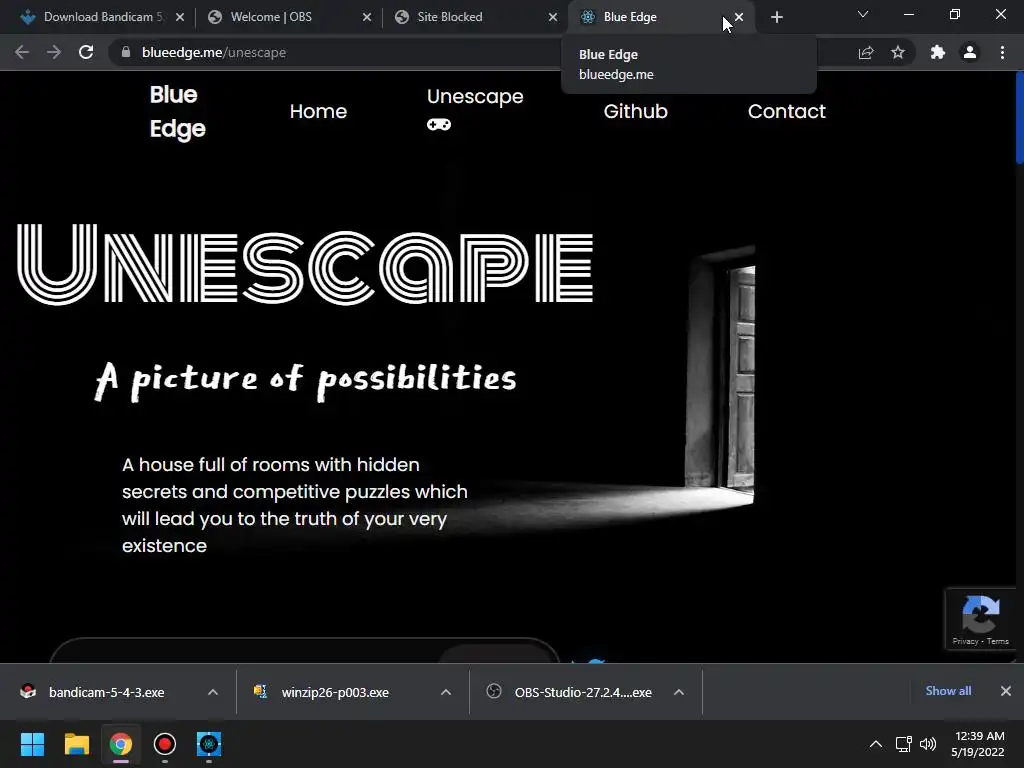The width and height of the screenshot is (1024, 768).
Task: Expand options for OBS-Studio download
Action: coord(679,692)
